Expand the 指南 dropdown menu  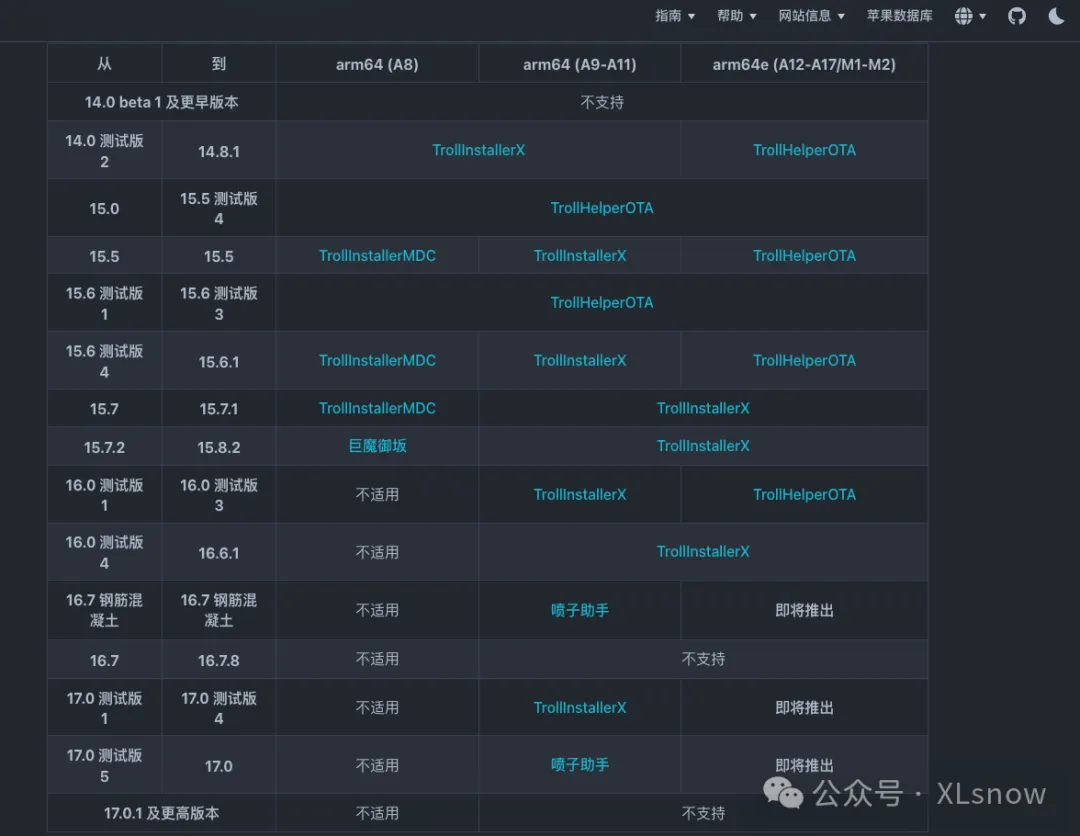pos(675,16)
